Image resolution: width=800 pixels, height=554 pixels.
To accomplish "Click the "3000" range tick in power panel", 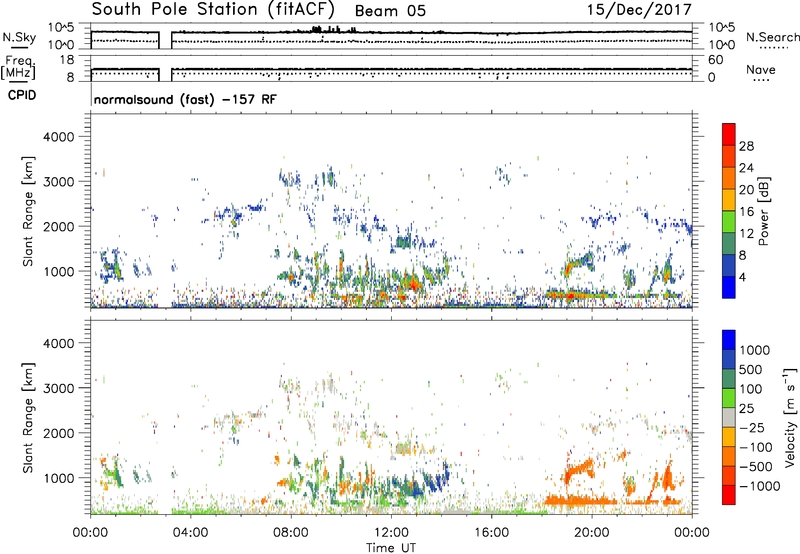I will (x=59, y=182).
